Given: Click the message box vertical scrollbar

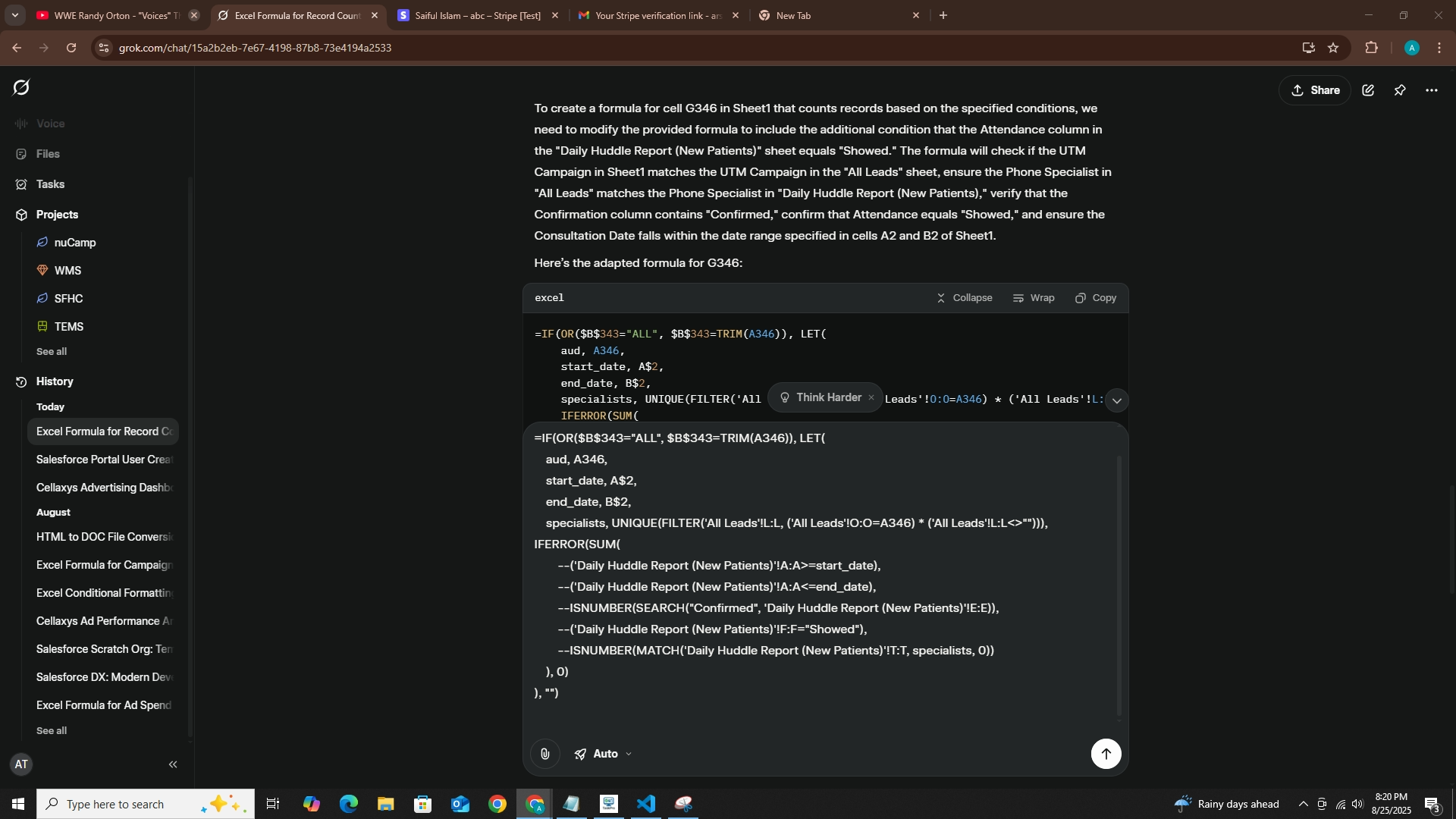Looking at the screenshot, I should (x=1119, y=584).
